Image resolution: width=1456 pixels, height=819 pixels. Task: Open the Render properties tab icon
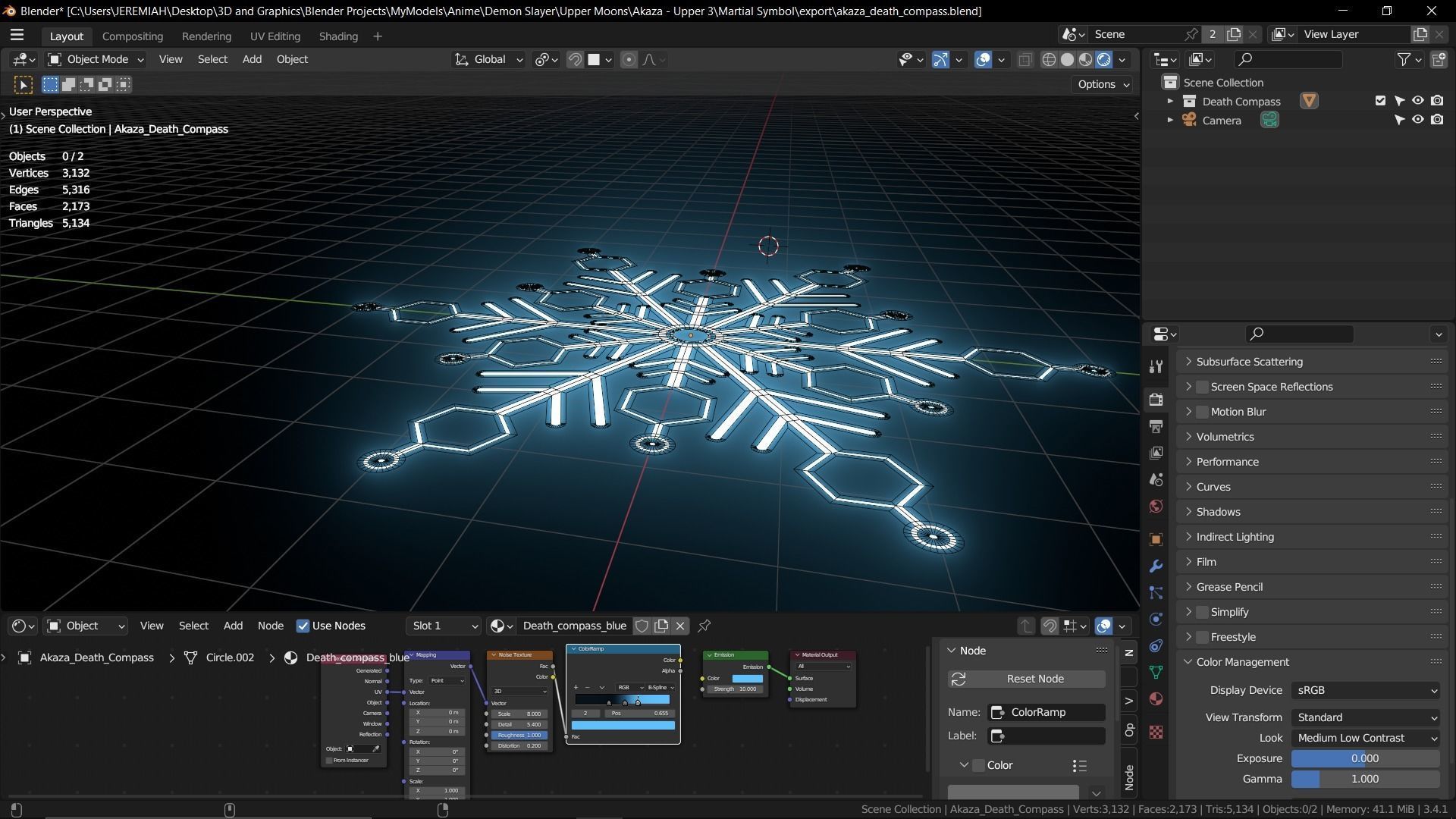pyautogui.click(x=1156, y=399)
